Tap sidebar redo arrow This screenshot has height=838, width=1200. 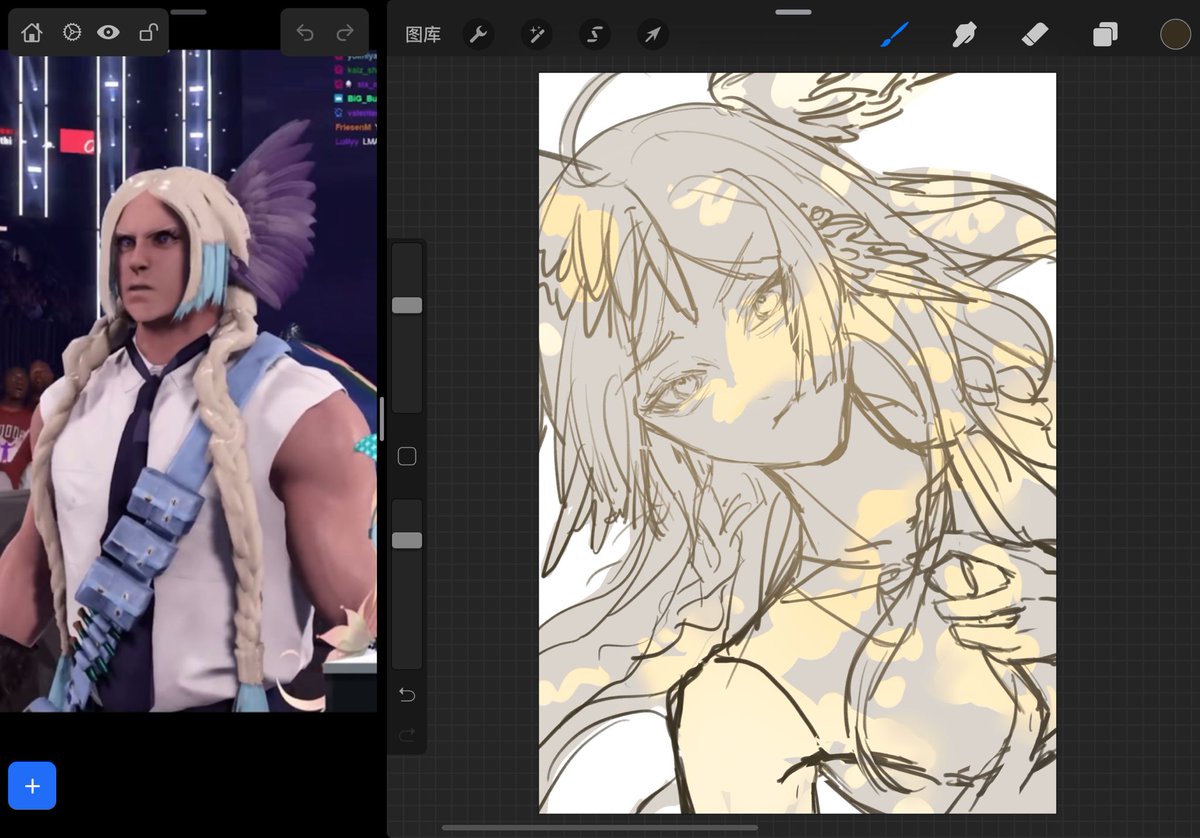[407, 736]
